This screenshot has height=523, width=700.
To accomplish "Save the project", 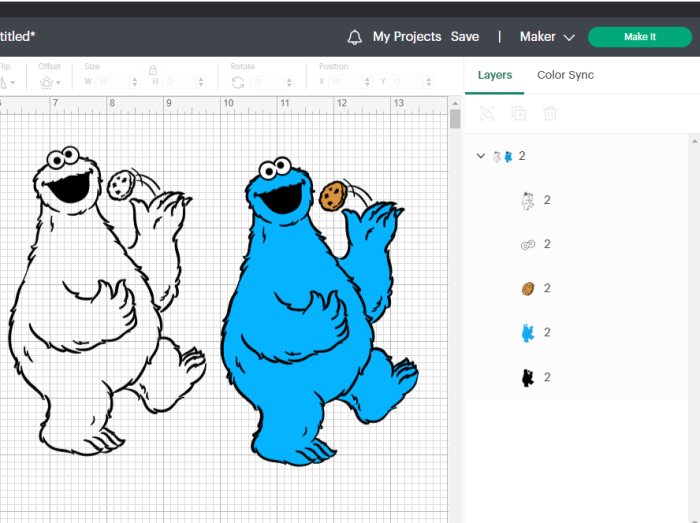I will [x=465, y=37].
